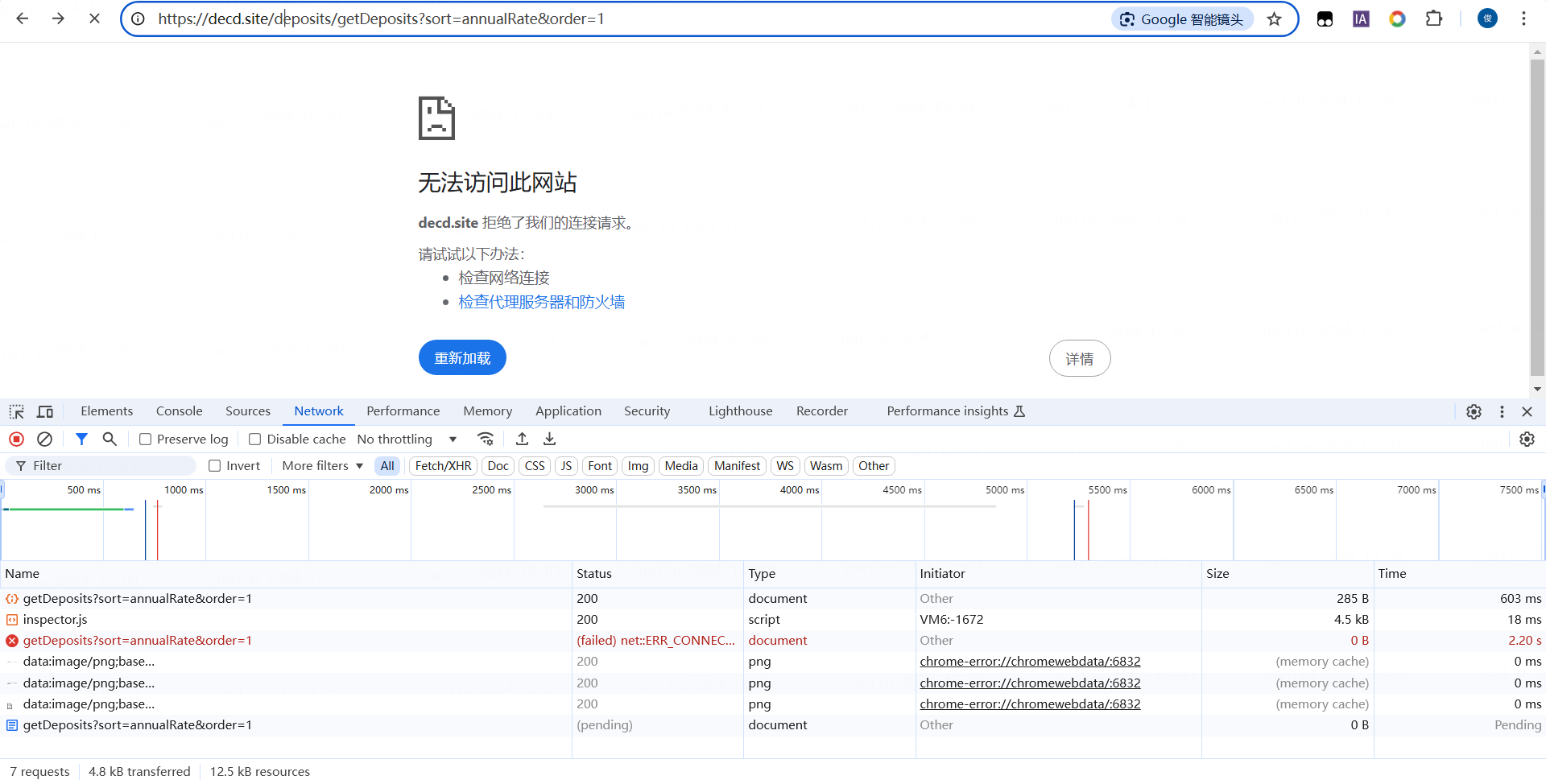Open DevTools customize three-dot menu
This screenshot has height=784, width=1546.
(x=1502, y=411)
